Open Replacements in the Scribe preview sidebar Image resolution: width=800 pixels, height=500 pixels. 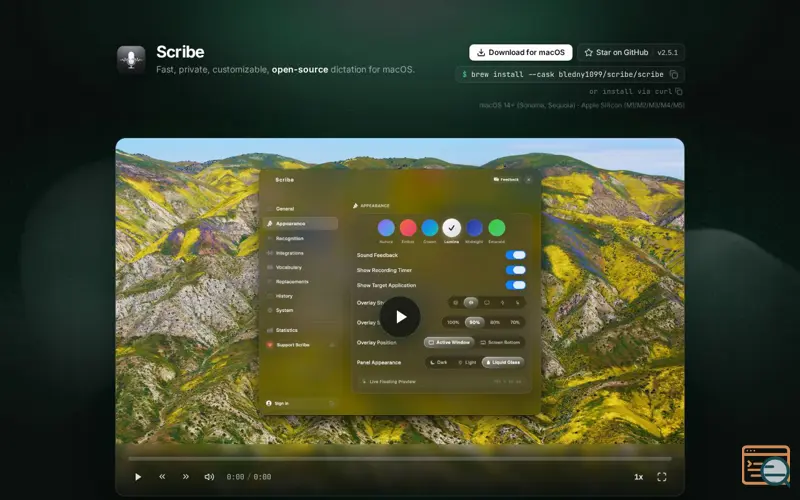click(x=292, y=282)
